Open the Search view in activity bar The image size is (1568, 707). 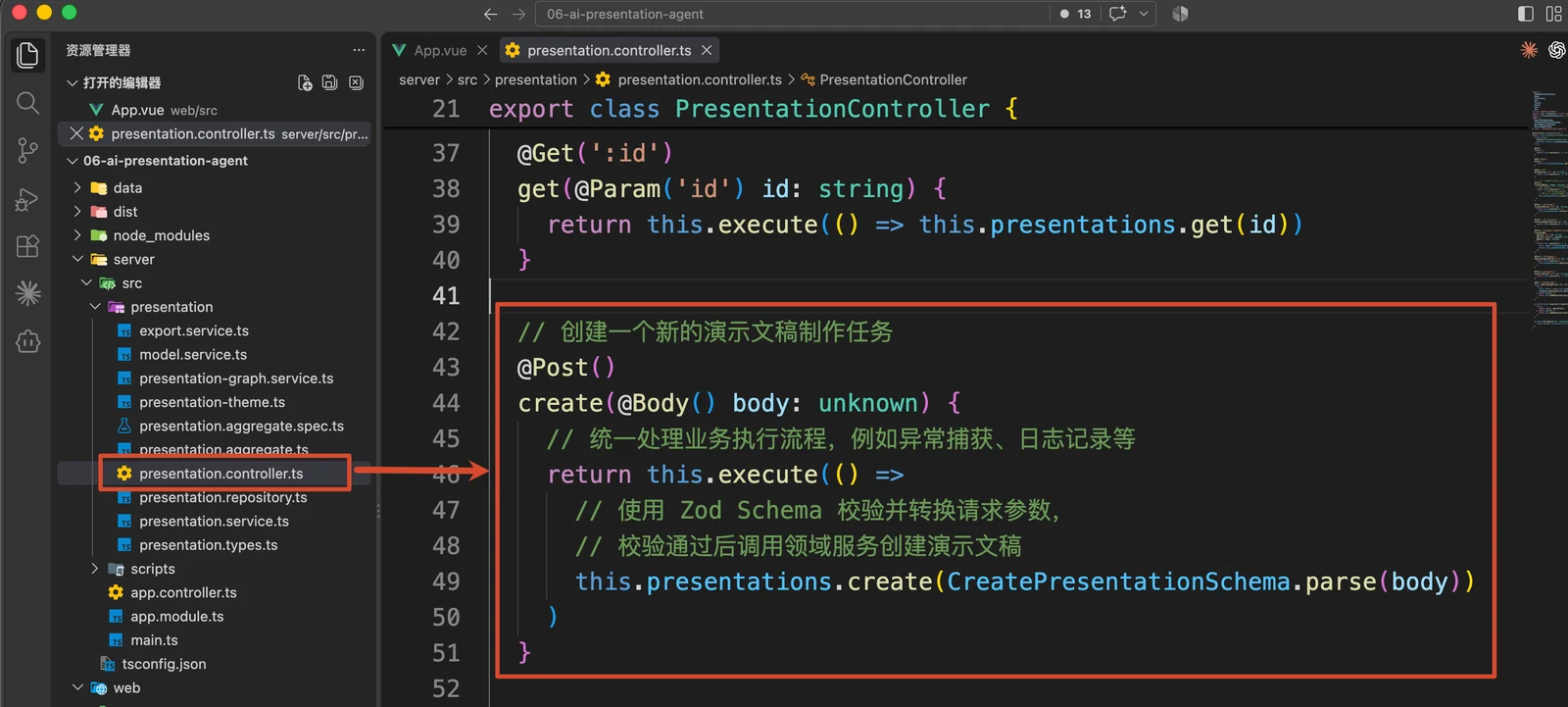coord(27,103)
